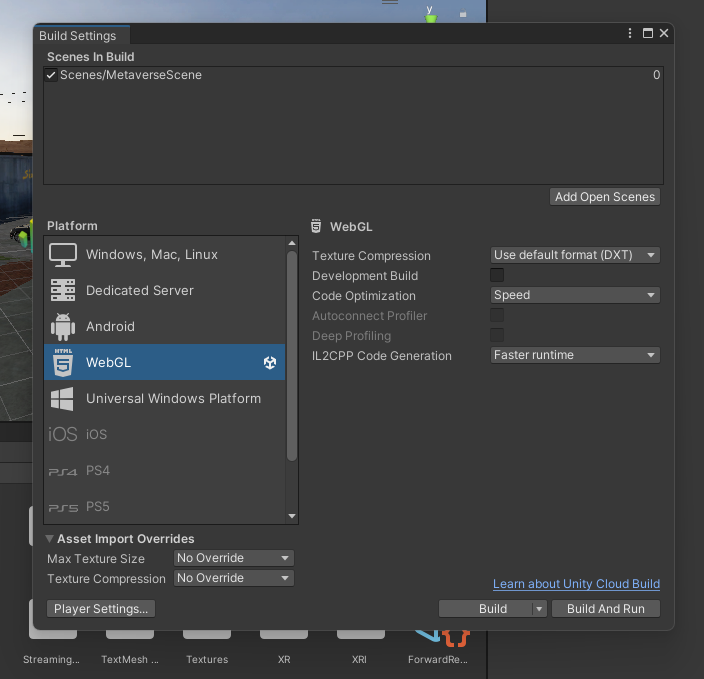This screenshot has width=704, height=679.
Task: Select the Dedicated Server platform icon
Action: click(x=63, y=290)
